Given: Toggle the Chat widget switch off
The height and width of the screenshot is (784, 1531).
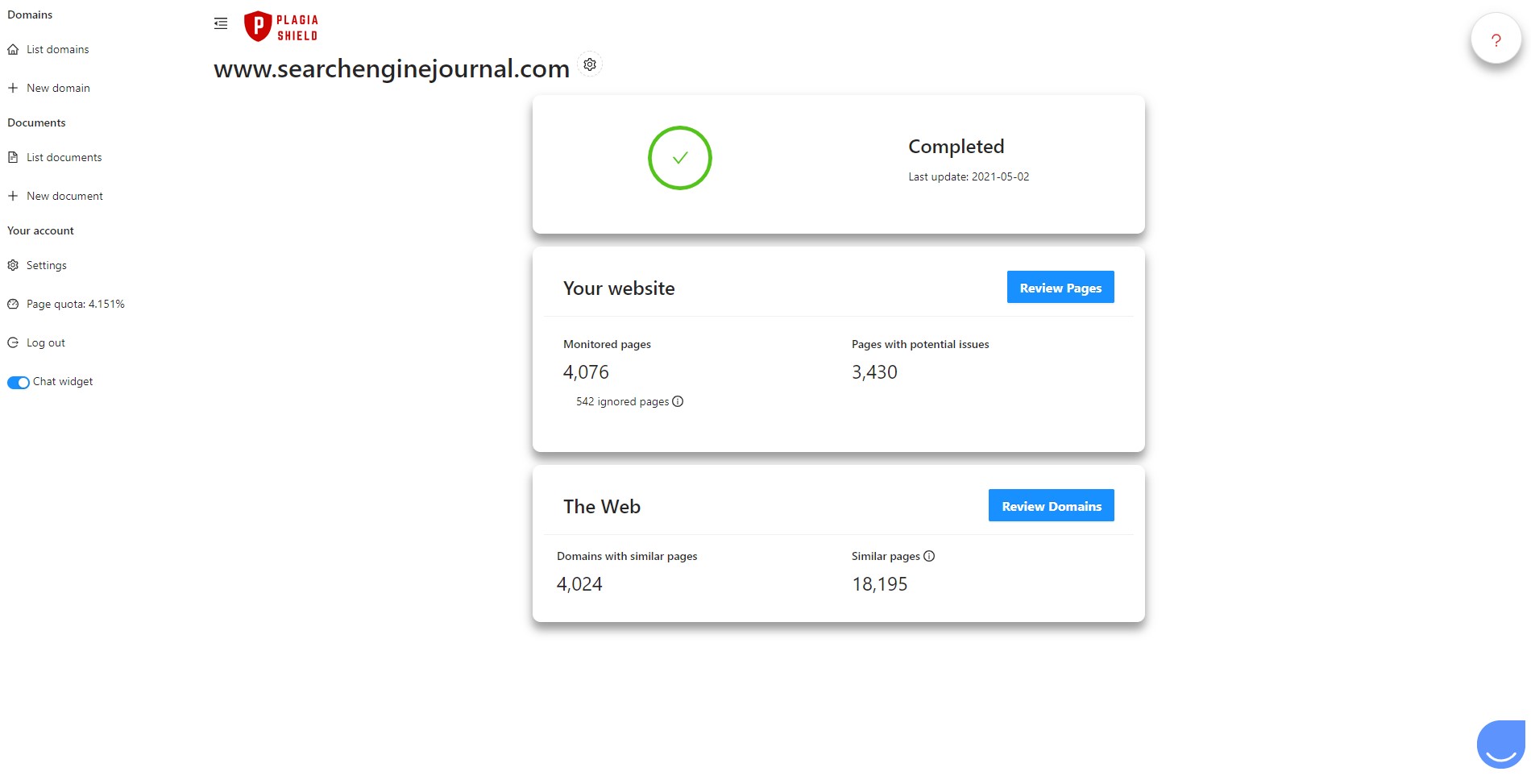Looking at the screenshot, I should pos(18,382).
